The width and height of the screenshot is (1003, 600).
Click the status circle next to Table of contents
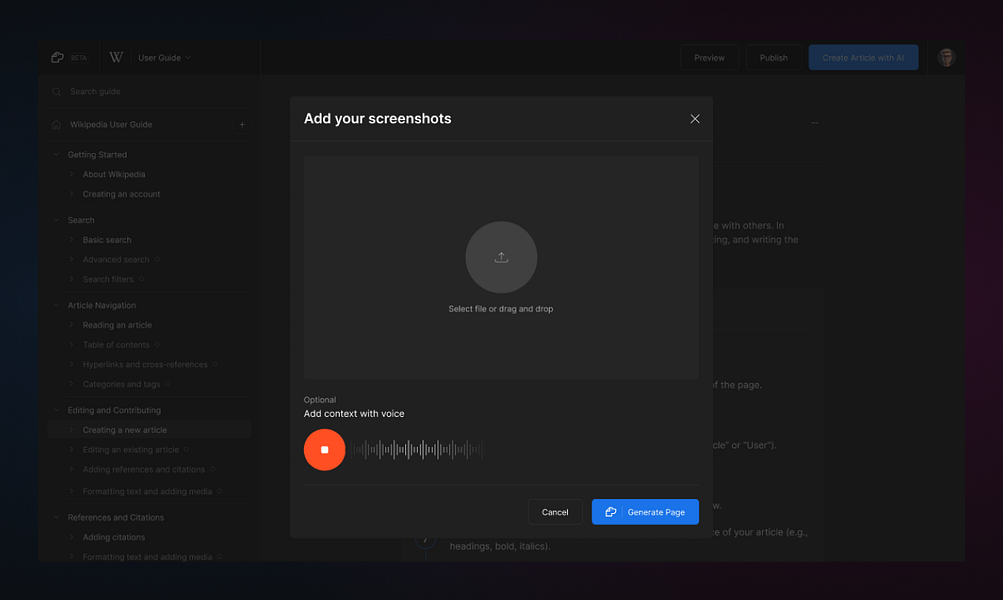pos(157,345)
